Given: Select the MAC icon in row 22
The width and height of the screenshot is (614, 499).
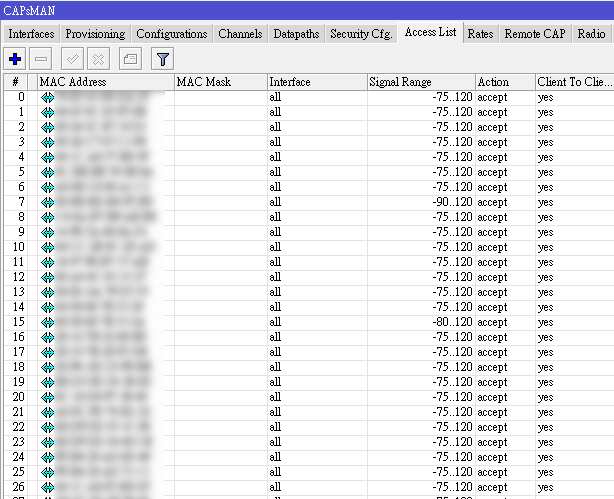Looking at the screenshot, I should [48, 427].
